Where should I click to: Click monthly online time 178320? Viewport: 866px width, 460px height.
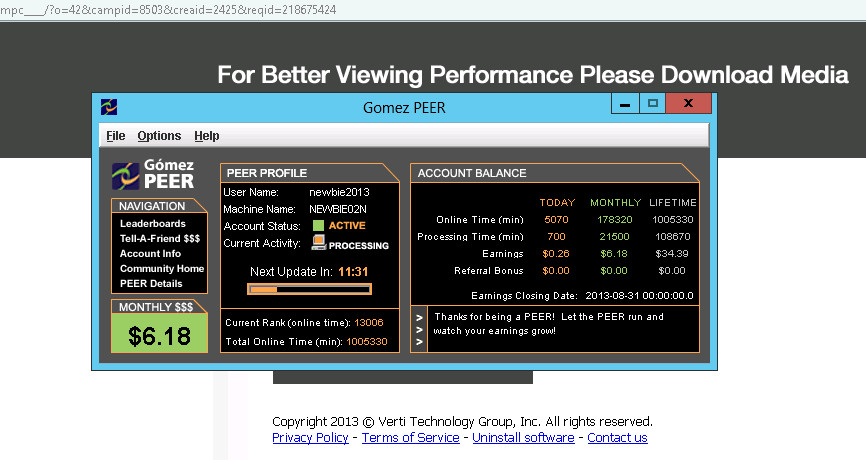click(x=614, y=219)
